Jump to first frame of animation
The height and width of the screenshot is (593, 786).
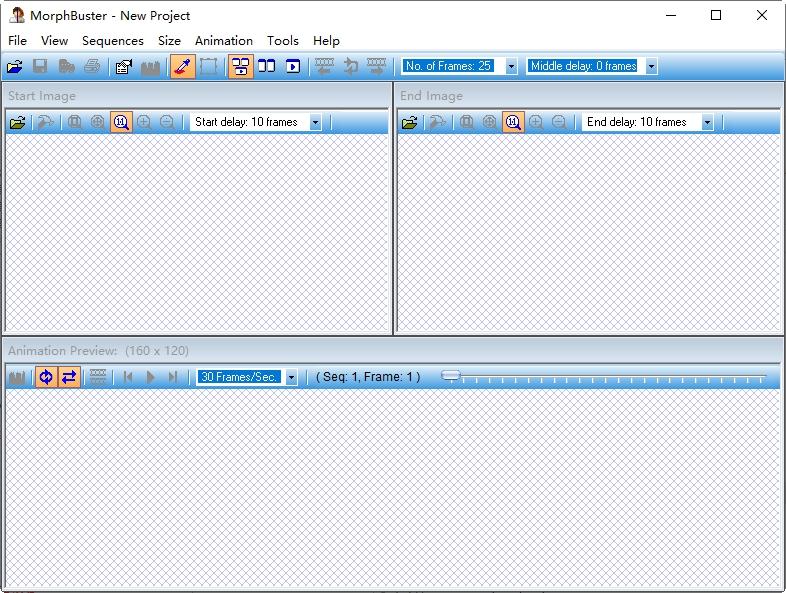click(127, 377)
